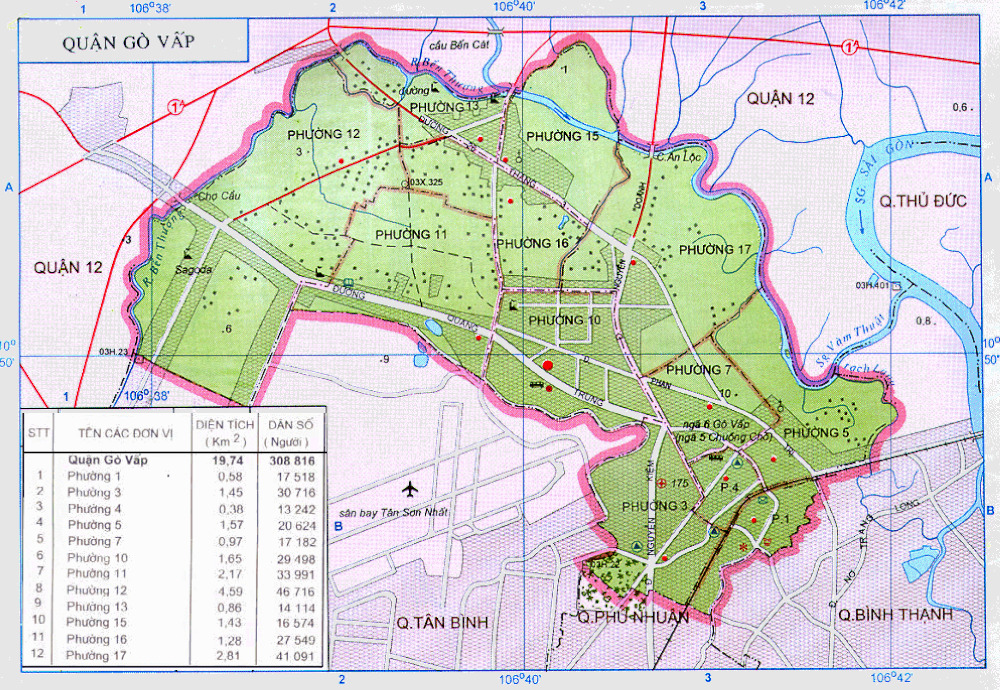Click the cầu Bến Cát bridge label
This screenshot has height=690, width=1000.
459,45
